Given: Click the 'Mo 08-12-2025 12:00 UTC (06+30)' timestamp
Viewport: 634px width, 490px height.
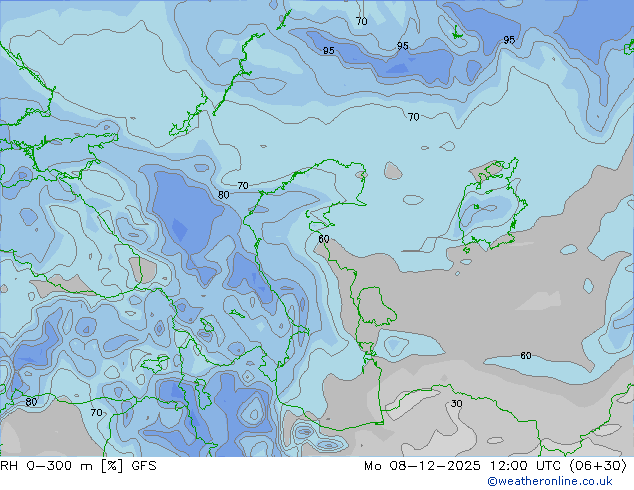Looking at the screenshot, I should point(496,466).
